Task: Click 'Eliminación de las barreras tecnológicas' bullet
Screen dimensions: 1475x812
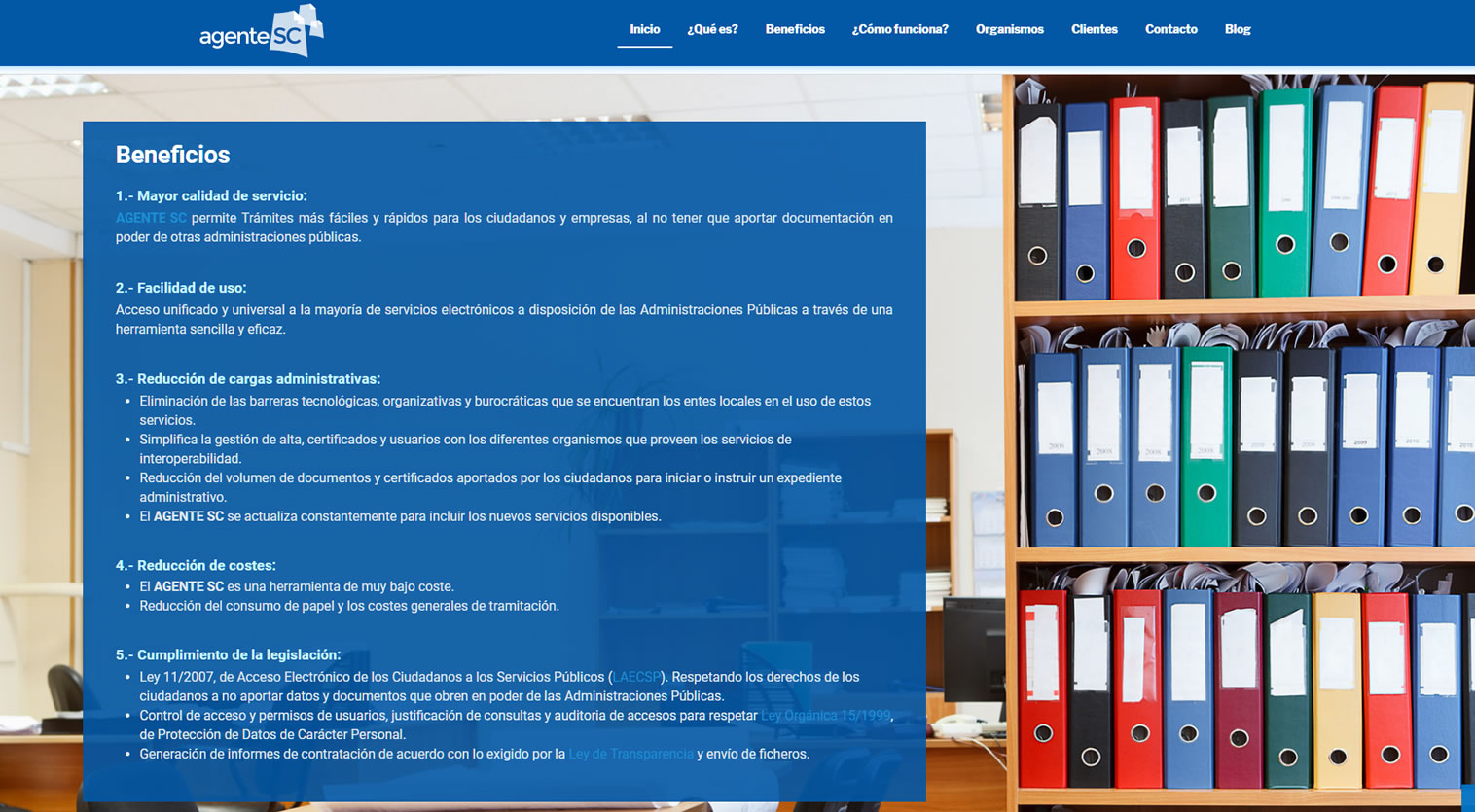Action: (x=505, y=410)
